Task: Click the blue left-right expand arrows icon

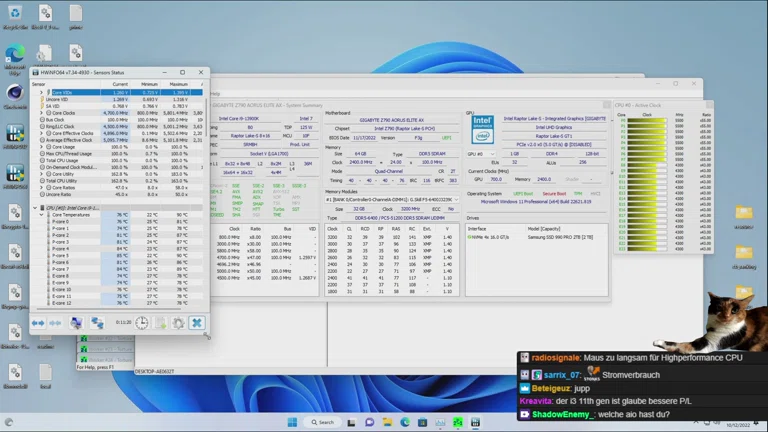Action: coord(38,322)
